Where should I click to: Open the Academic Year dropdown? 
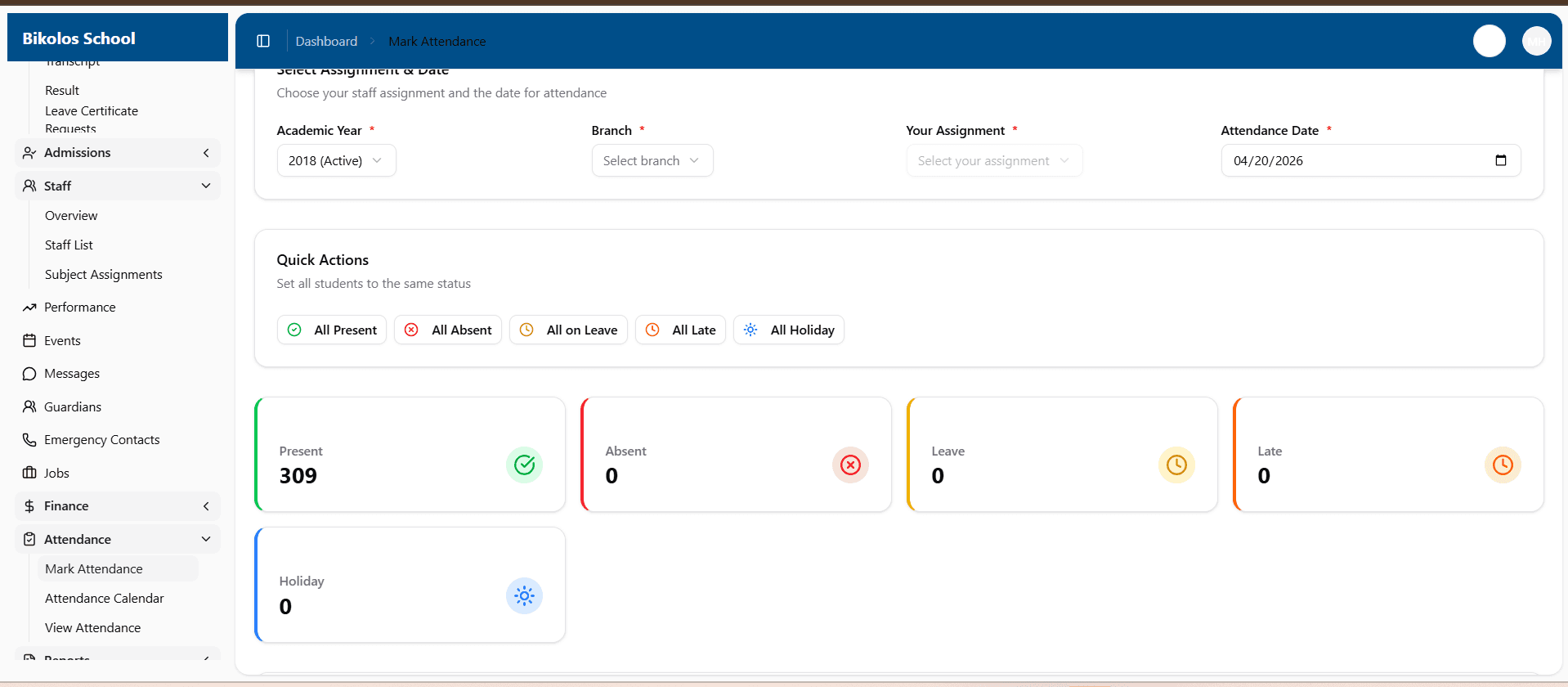336,160
